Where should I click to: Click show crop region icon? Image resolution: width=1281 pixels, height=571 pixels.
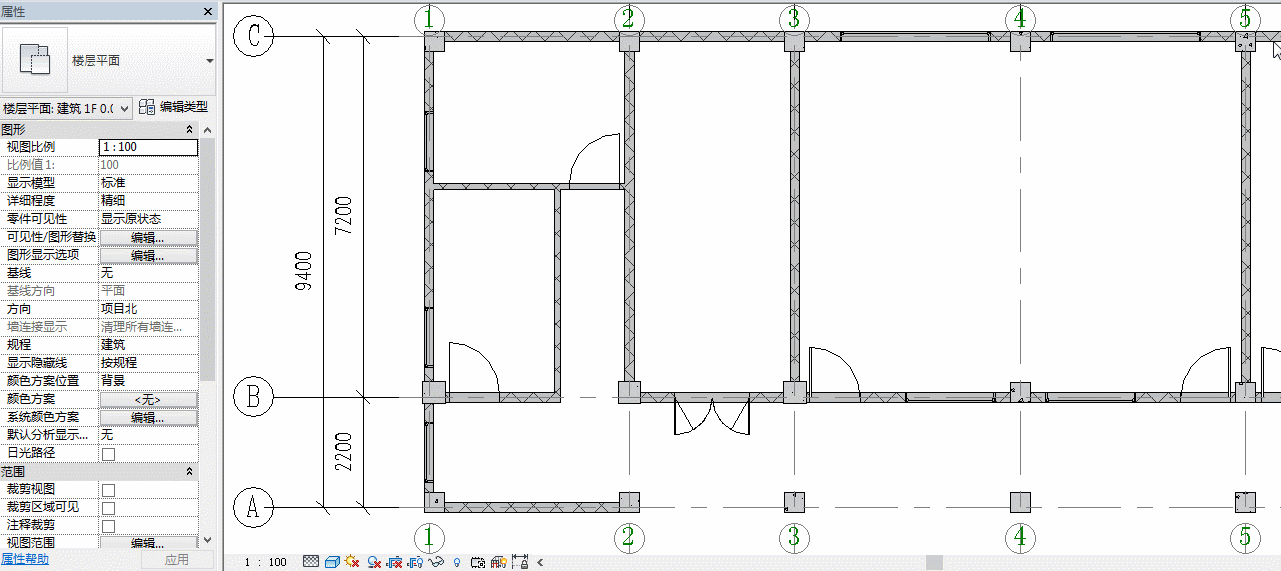(x=416, y=562)
